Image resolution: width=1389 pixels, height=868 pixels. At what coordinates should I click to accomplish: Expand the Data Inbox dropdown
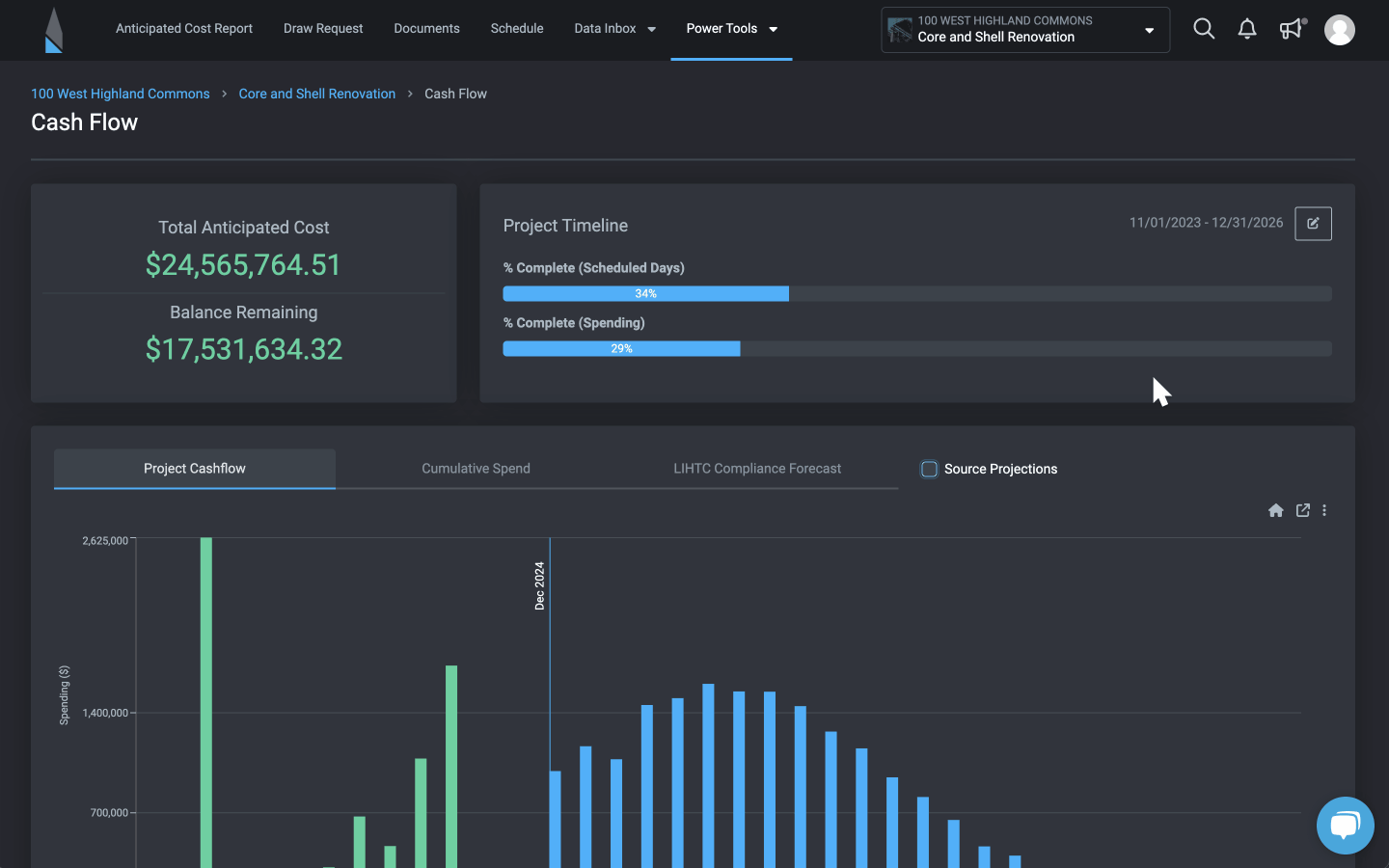pos(614,29)
